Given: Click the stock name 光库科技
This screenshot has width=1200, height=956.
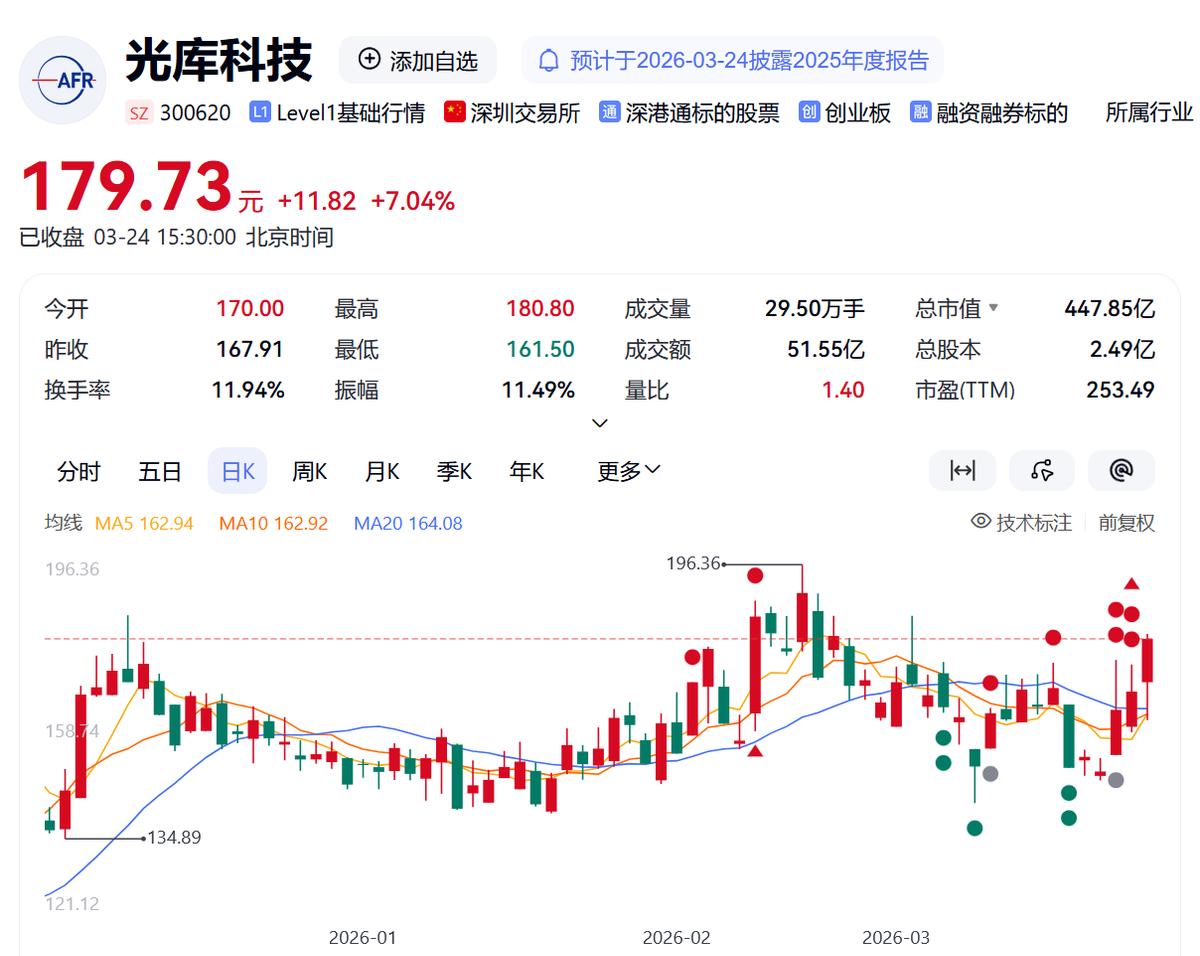Looking at the screenshot, I should click(x=219, y=60).
